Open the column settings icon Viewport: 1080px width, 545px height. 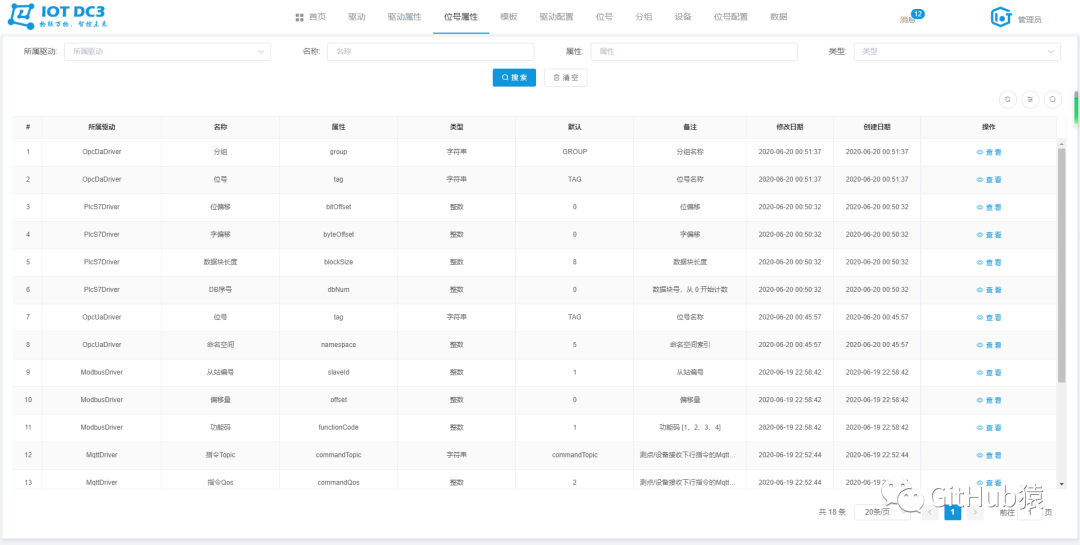coord(1030,100)
